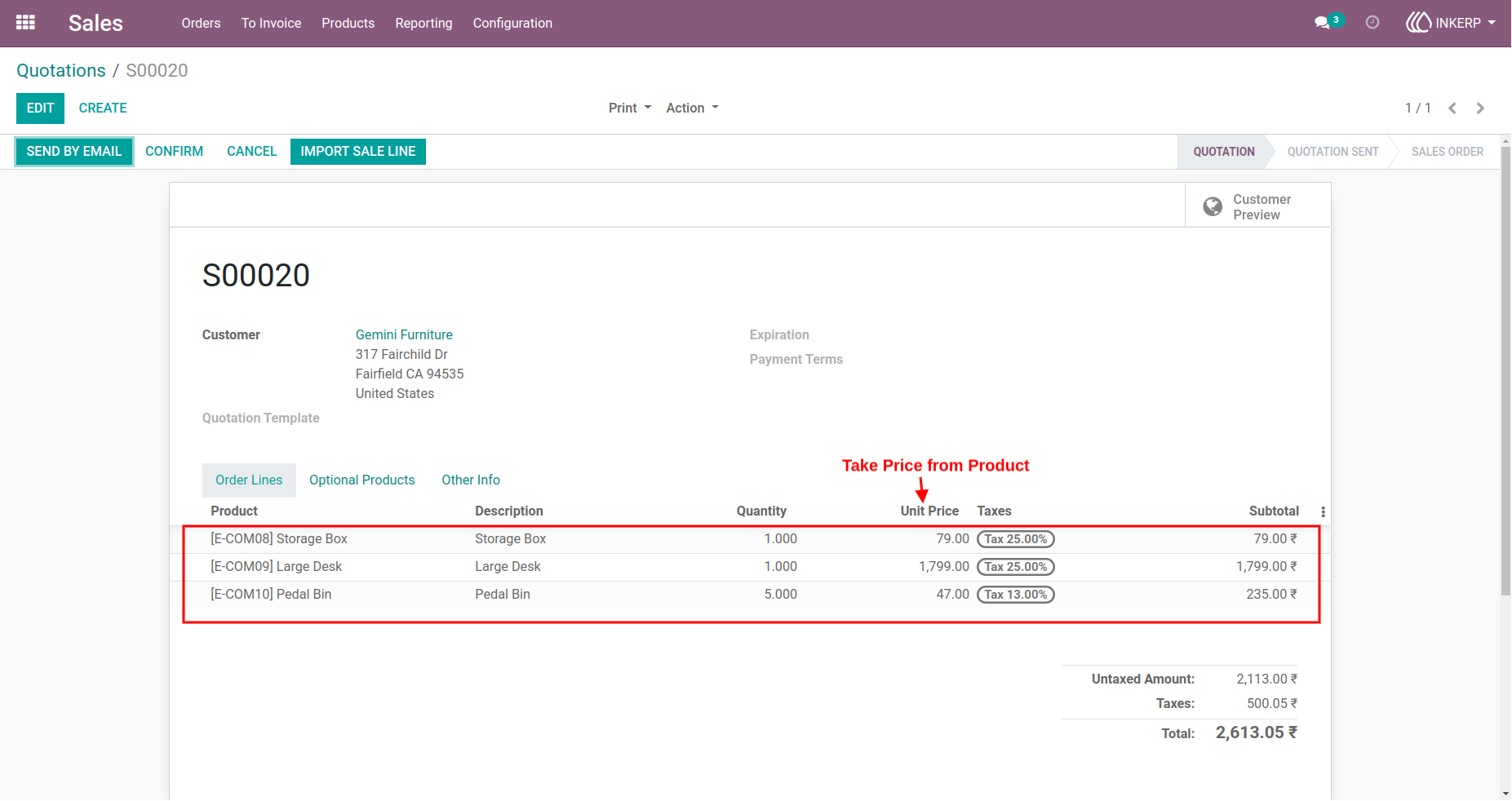Go to previous record arrow
The width and height of the screenshot is (1512, 801).
[x=1452, y=108]
